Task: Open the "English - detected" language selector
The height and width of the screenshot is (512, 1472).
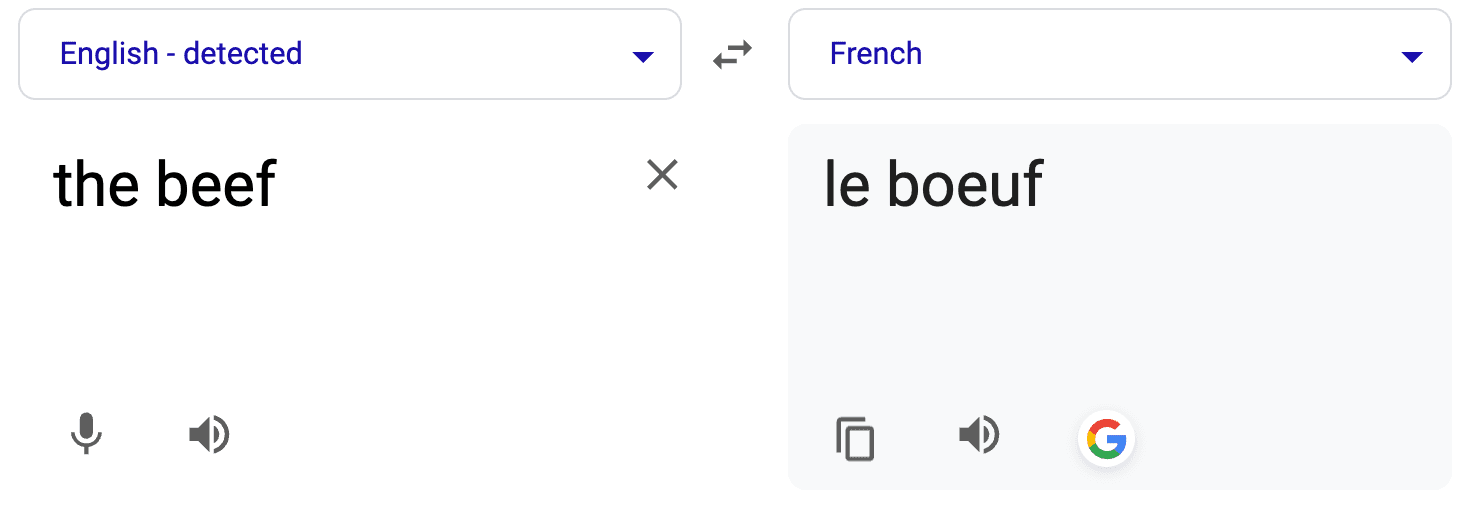Action: pyautogui.click(x=180, y=54)
